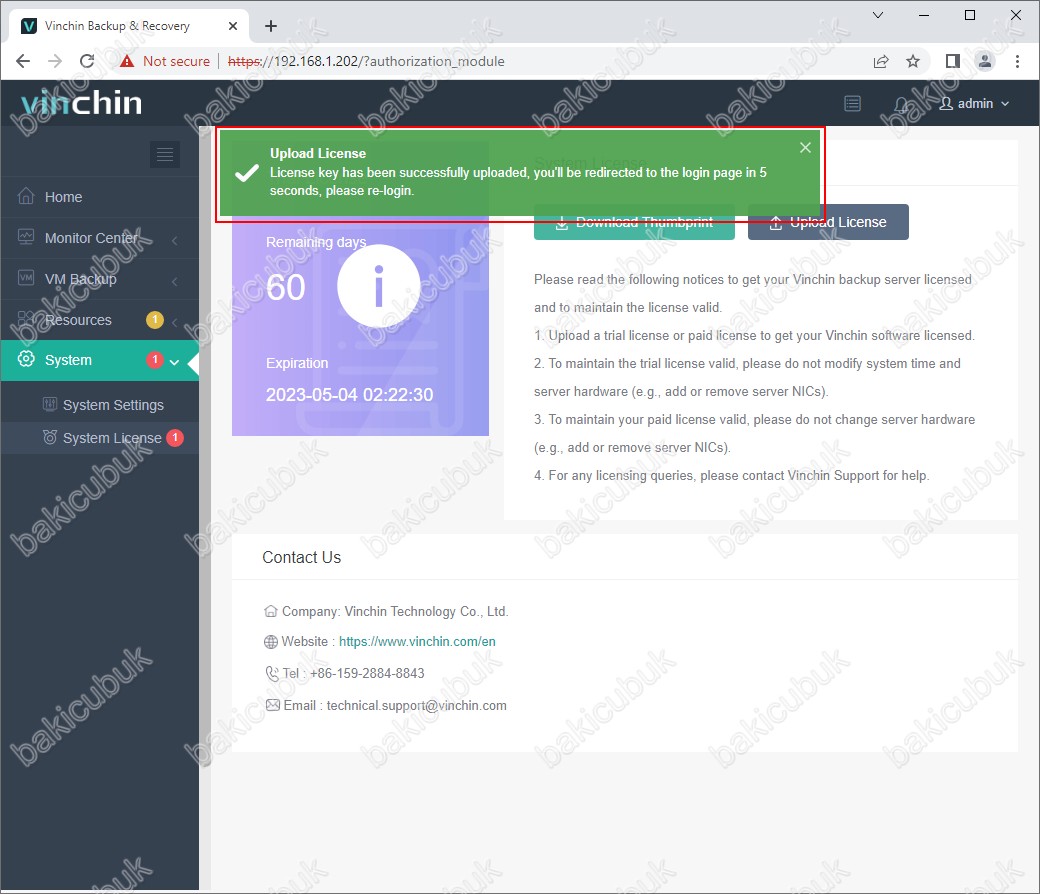The width and height of the screenshot is (1040, 894).
Task: Expand Monitor Center menu
Action: (x=99, y=238)
